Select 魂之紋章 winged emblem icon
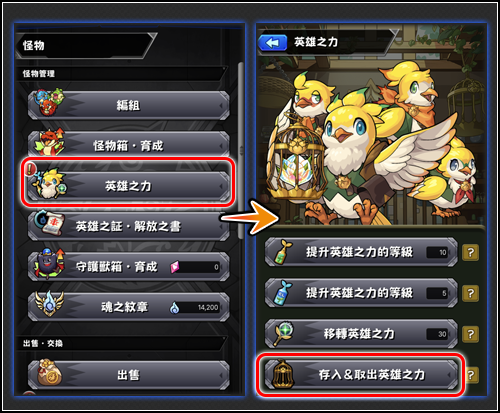The height and width of the screenshot is (413, 500). click(49, 303)
